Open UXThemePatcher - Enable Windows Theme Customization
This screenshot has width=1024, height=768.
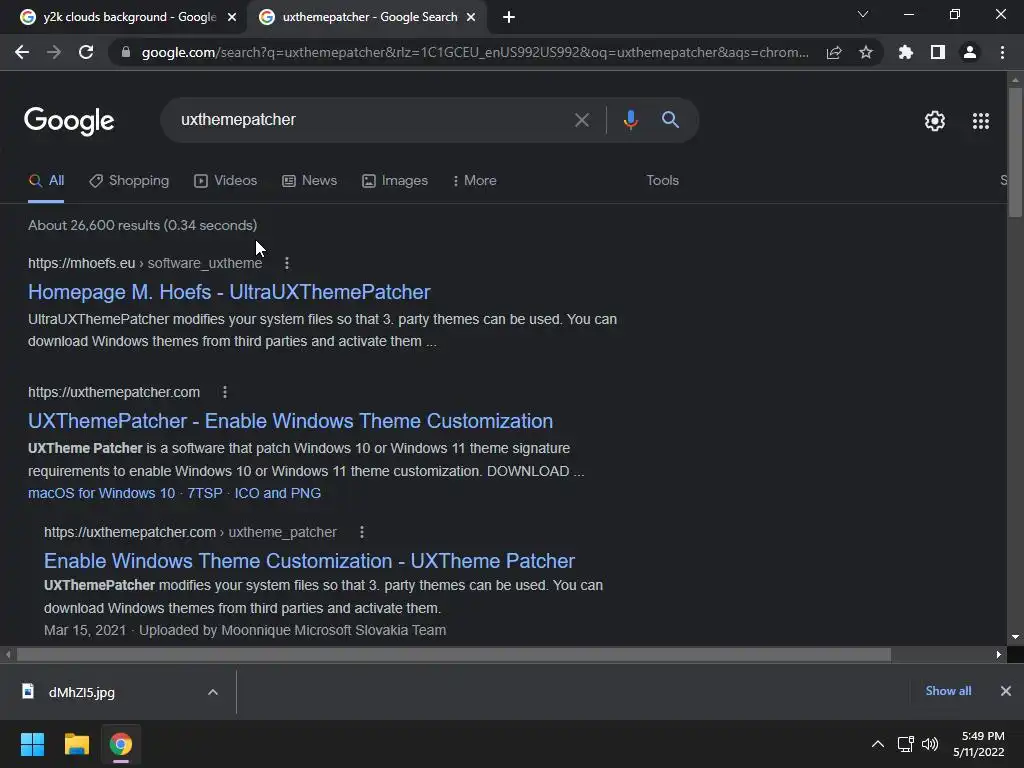(291, 421)
